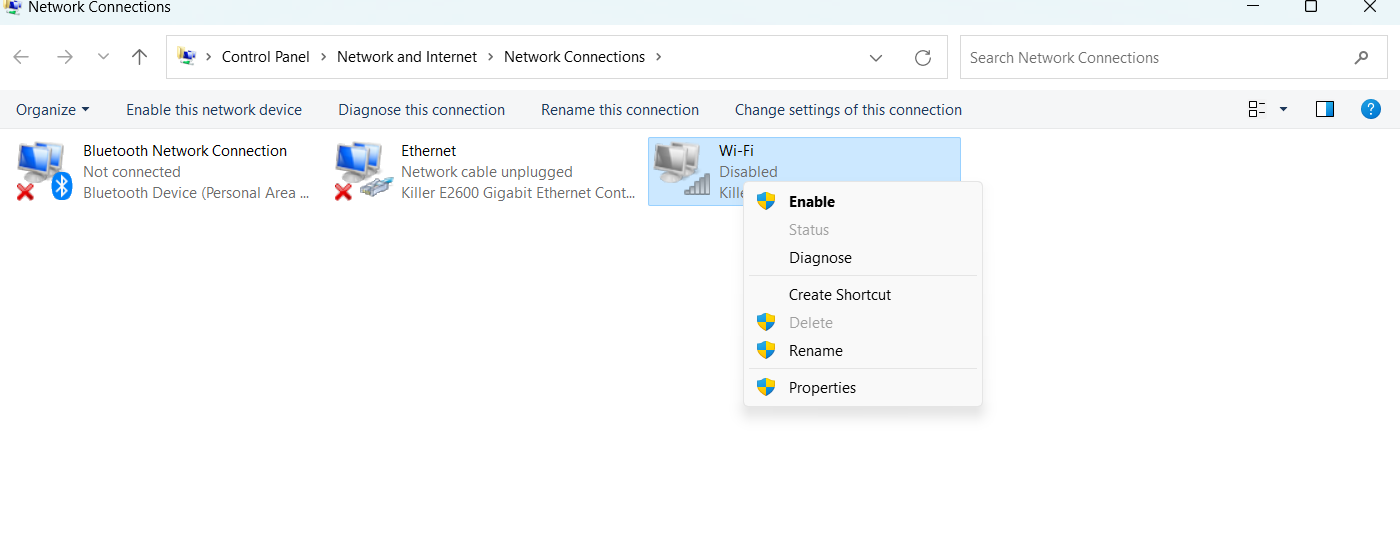The width and height of the screenshot is (1400, 550).
Task: Click the Refresh icon beside address bar
Action: coord(923,58)
